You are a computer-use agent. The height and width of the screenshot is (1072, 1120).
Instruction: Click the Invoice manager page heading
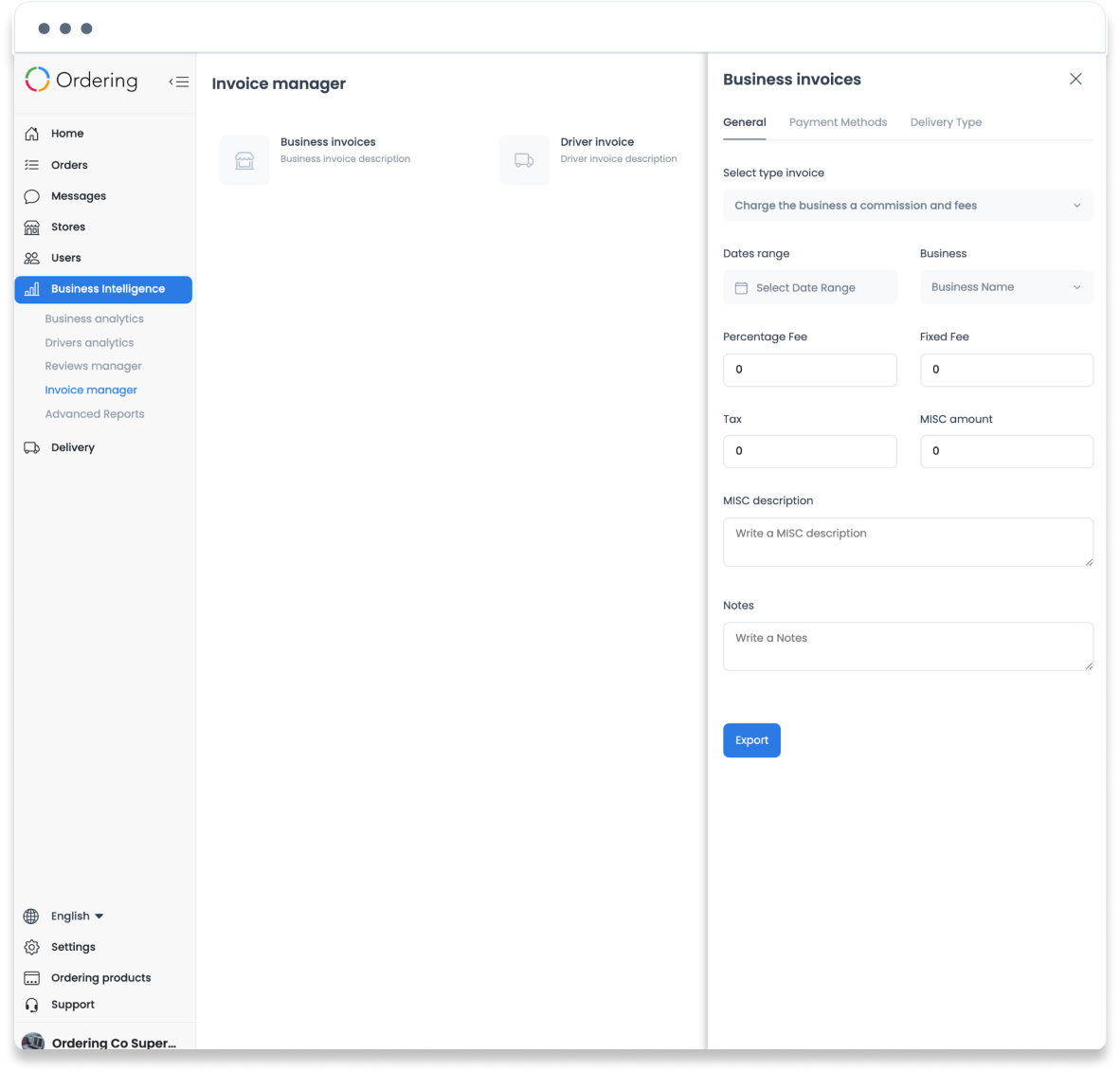[x=279, y=83]
